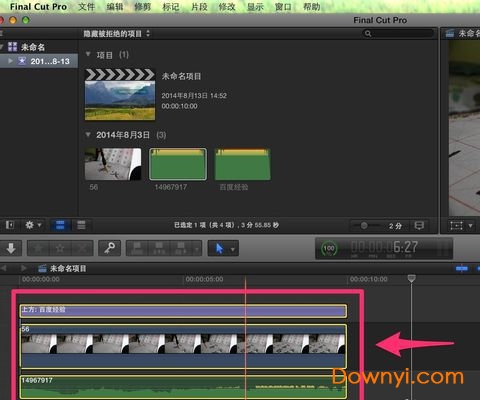
Task: Open the 窗口 menu
Action: click(x=283, y=7)
